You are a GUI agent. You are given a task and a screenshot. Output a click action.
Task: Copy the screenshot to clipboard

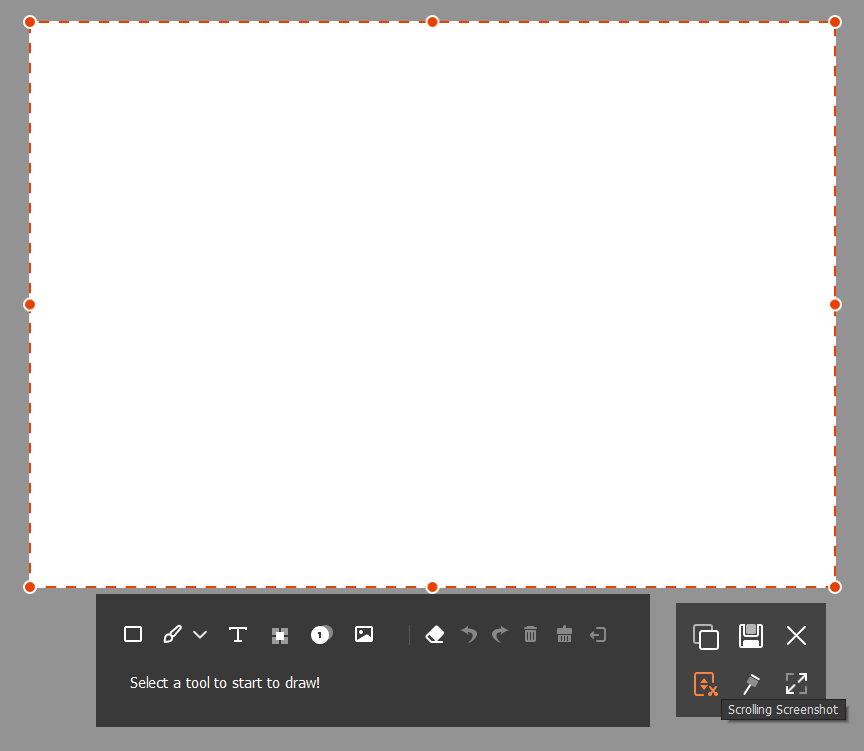[x=706, y=636]
